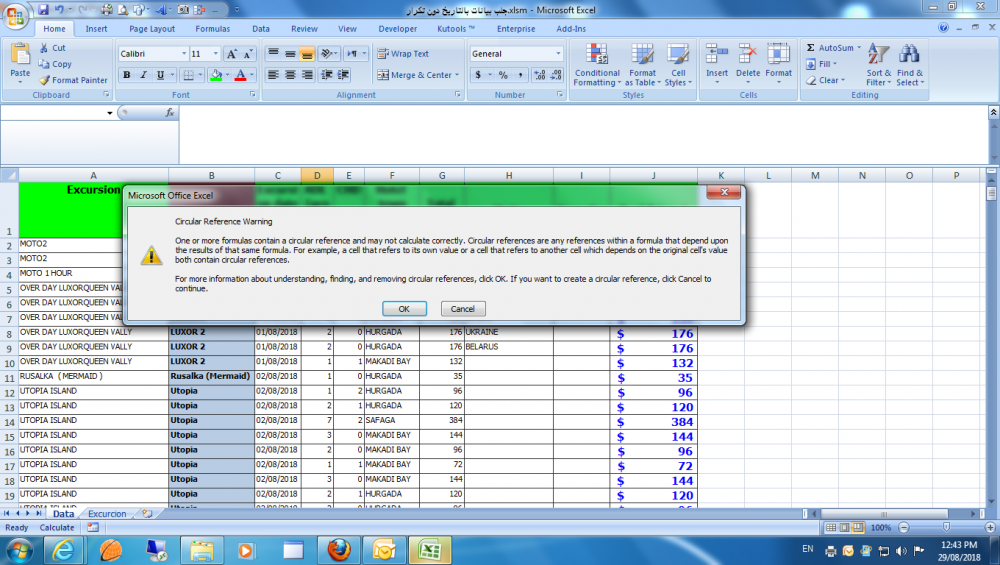This screenshot has width=1000, height=565.
Task: Choose Fill Color yellow swatch
Action: [x=216, y=75]
